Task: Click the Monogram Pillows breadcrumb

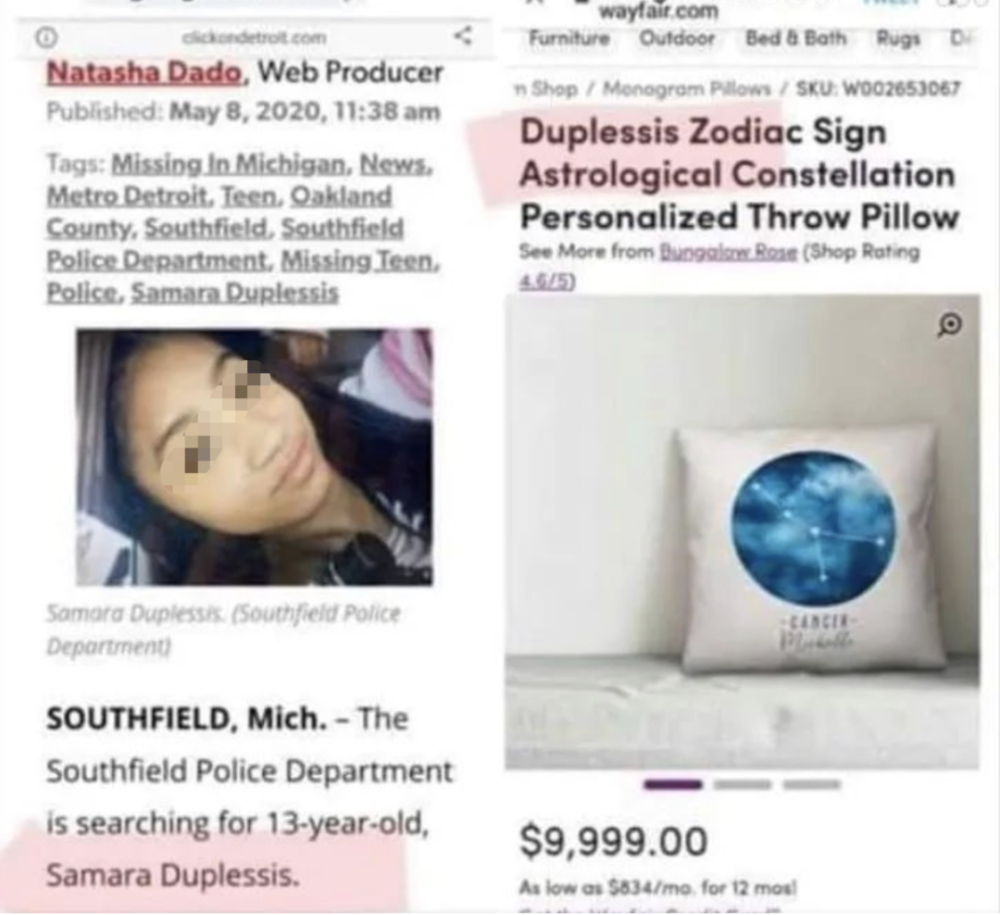Action: (687, 89)
